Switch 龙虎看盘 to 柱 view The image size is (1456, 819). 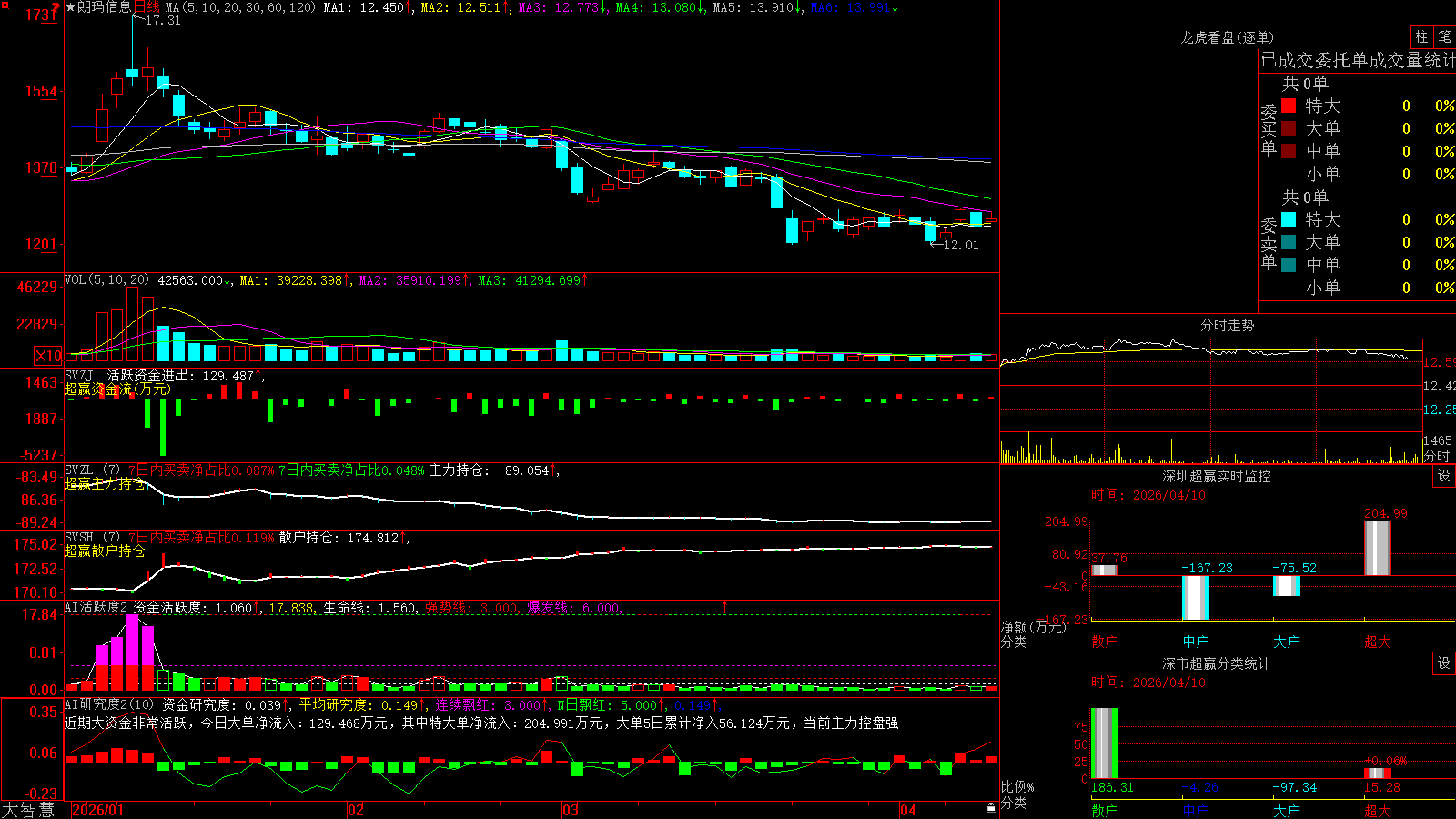coord(1421,36)
